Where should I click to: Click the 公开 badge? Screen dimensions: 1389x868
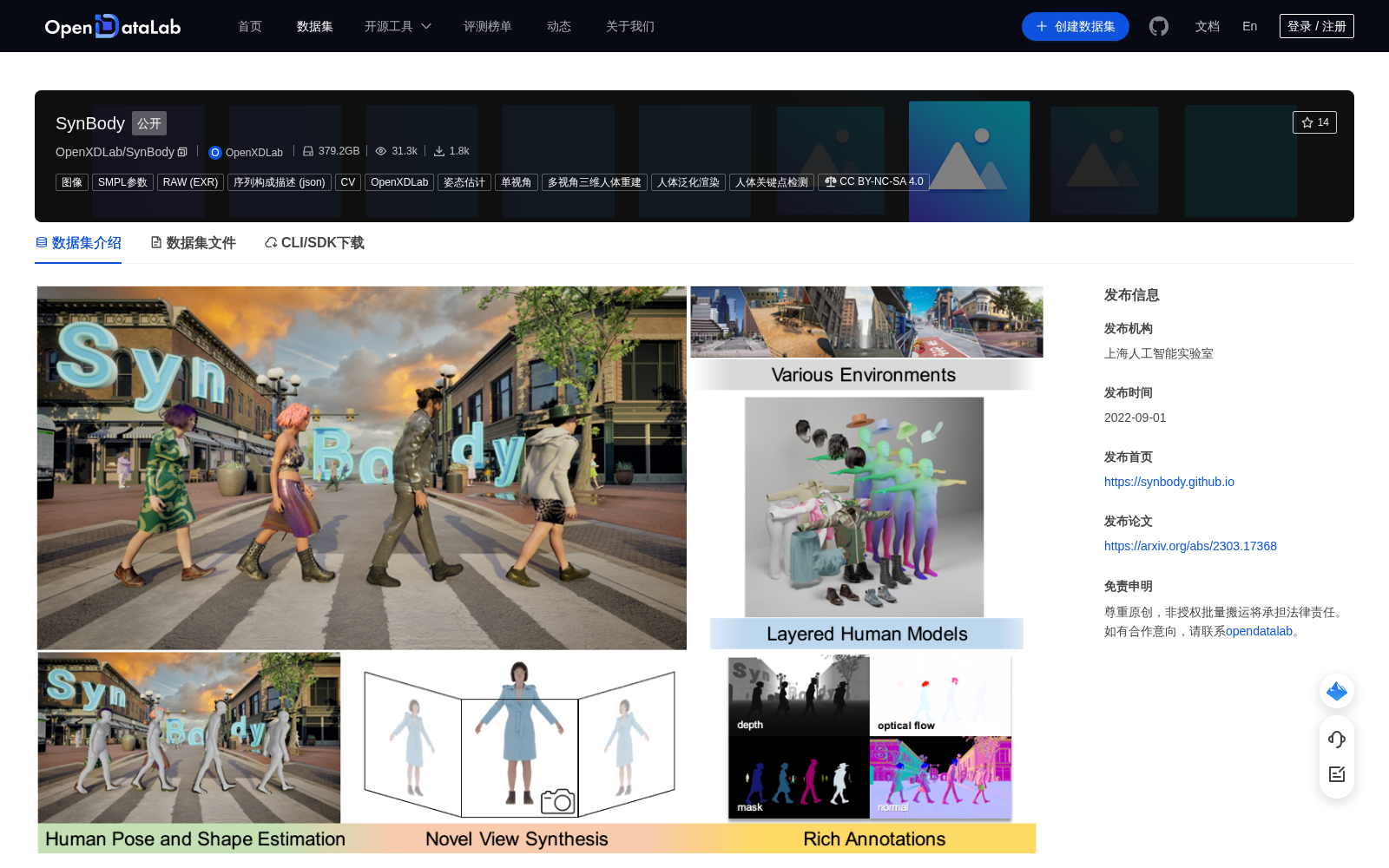click(x=149, y=123)
